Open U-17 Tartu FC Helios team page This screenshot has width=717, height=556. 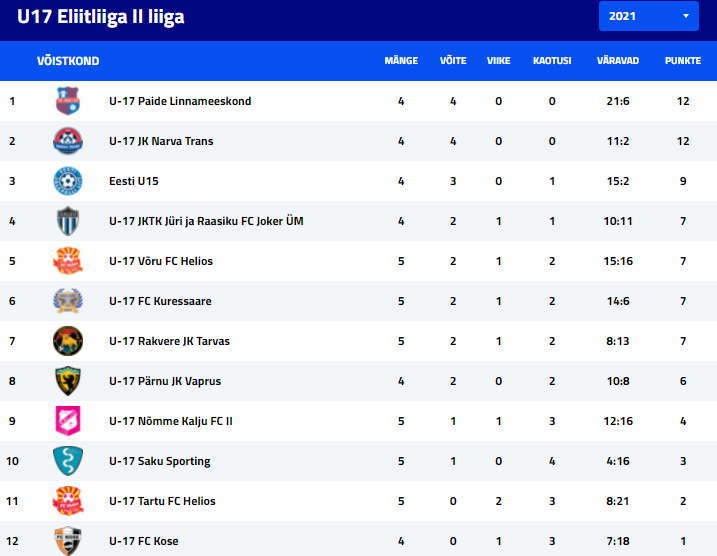tap(162, 501)
